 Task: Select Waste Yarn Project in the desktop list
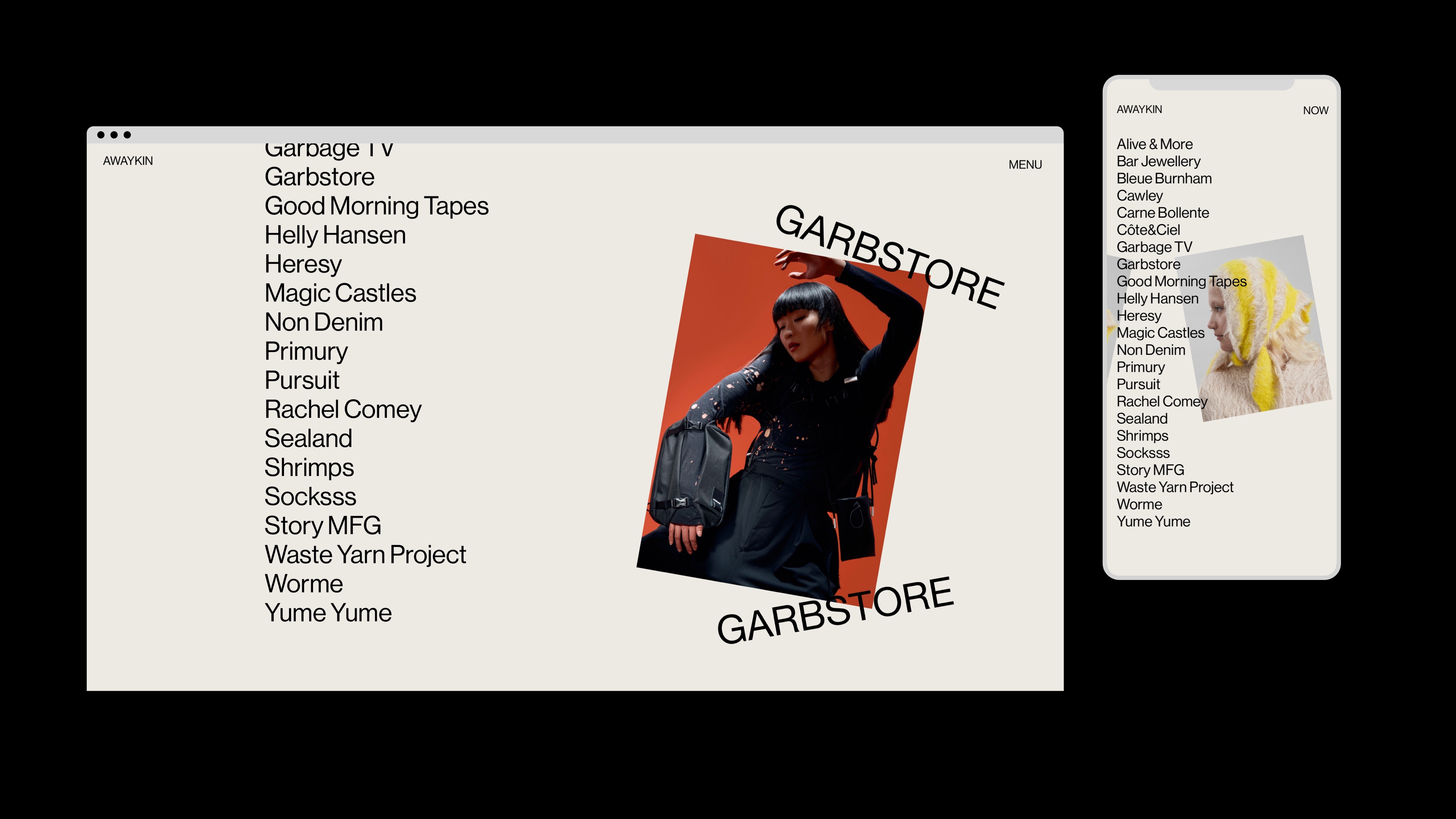pyautogui.click(x=365, y=555)
